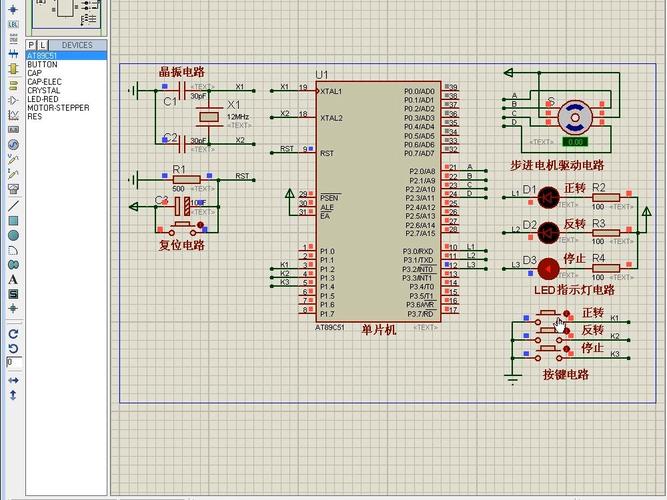Click the L library button
This screenshot has width=667, height=500.
(43, 45)
